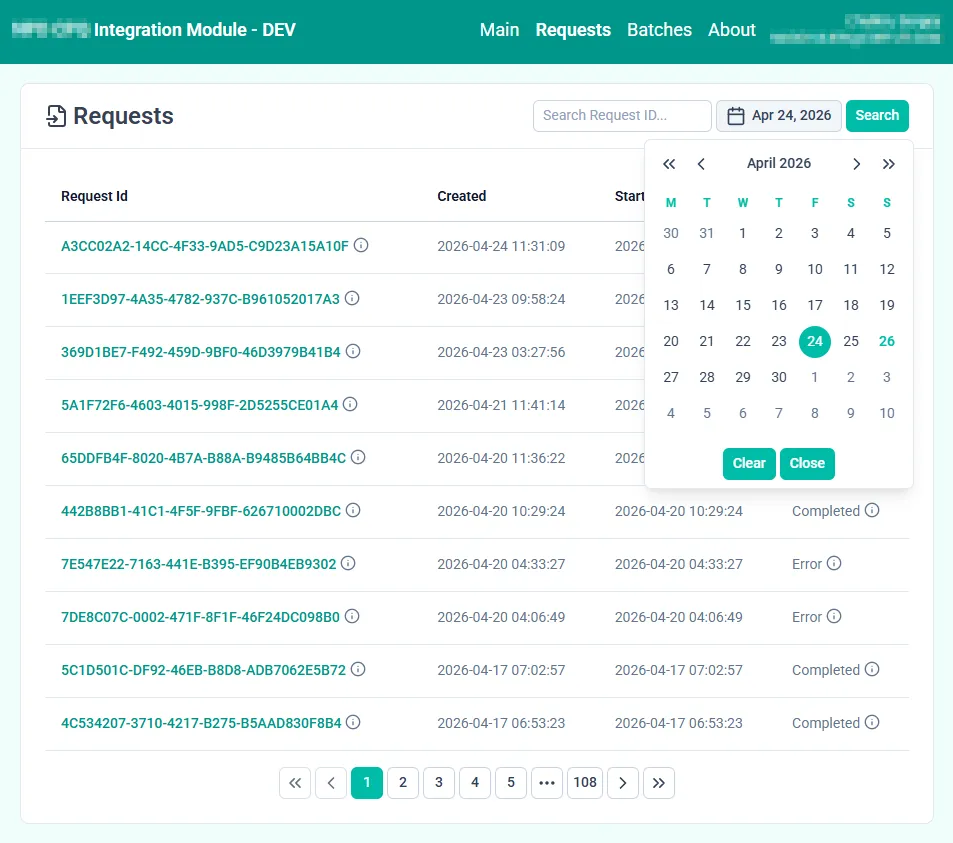Expand pagination ellipsis for more pages
The width and height of the screenshot is (953, 843).
(546, 783)
